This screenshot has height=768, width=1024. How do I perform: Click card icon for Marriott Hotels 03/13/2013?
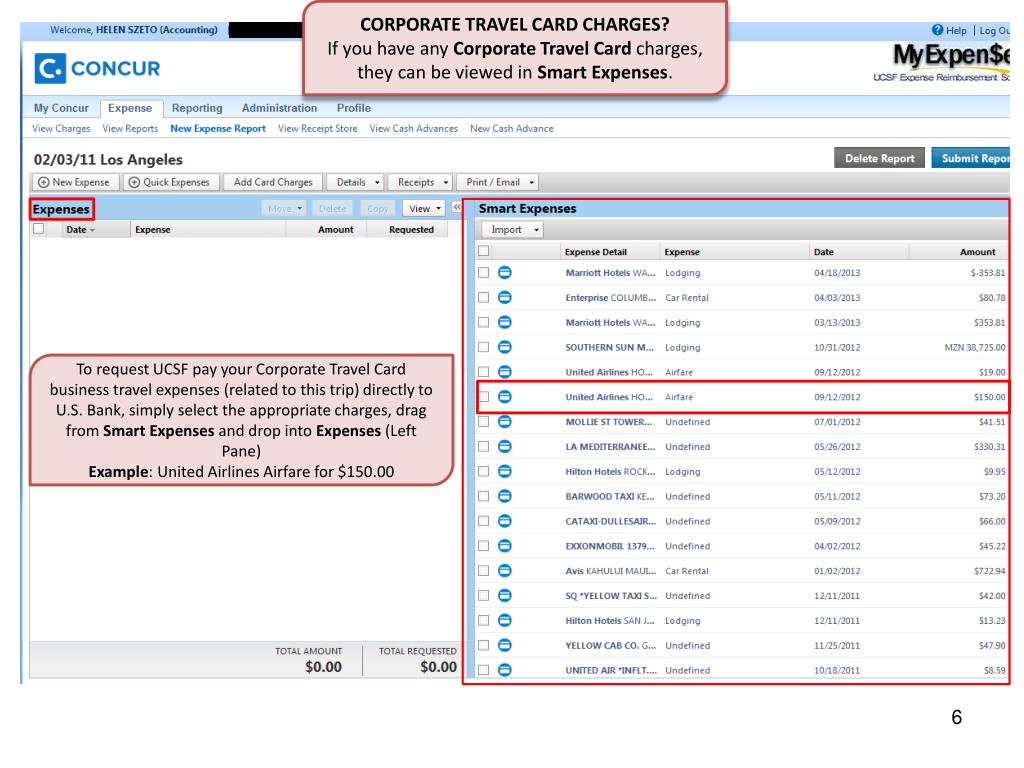click(505, 323)
